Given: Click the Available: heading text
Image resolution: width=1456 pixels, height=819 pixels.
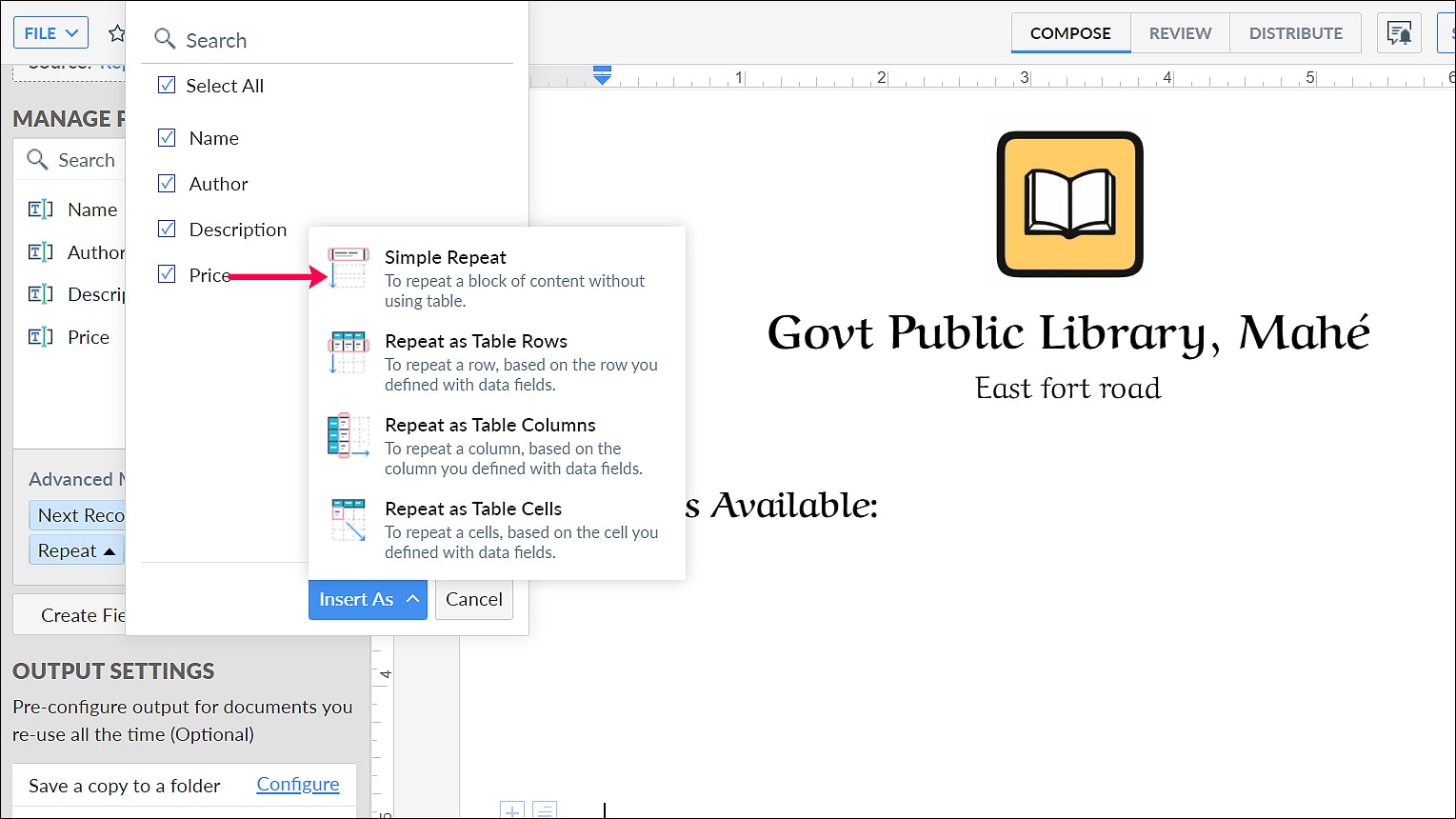Looking at the screenshot, I should pyautogui.click(x=793, y=505).
